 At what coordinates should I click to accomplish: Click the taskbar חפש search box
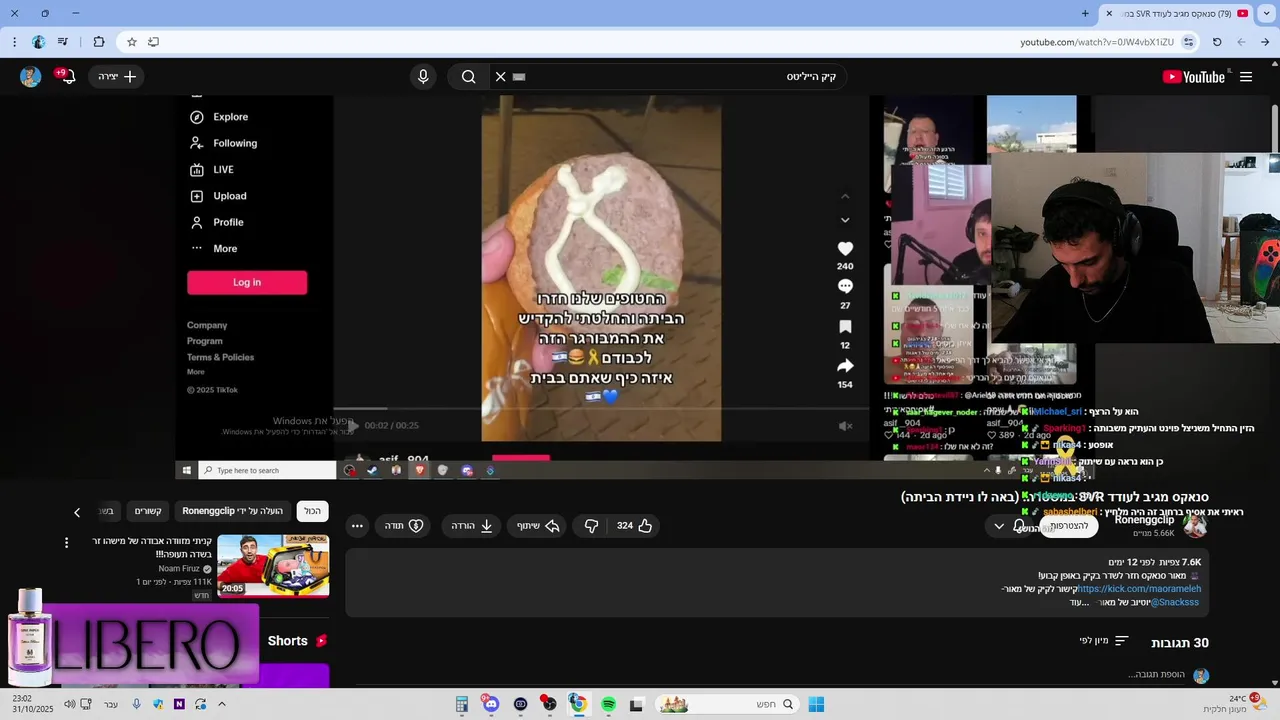tap(728, 704)
